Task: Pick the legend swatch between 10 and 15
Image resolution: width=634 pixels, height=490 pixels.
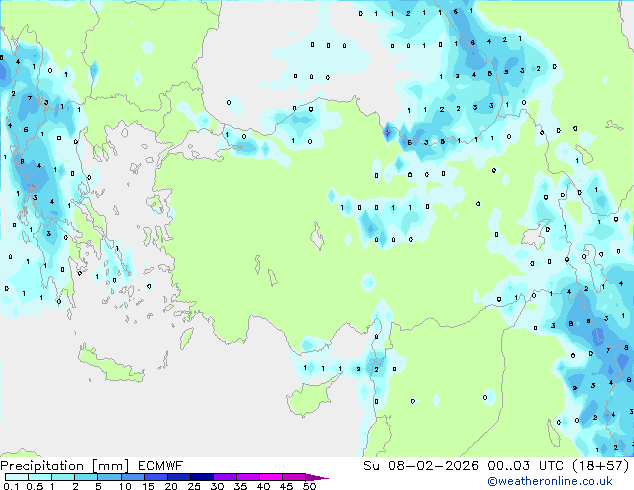Action: click(133, 477)
